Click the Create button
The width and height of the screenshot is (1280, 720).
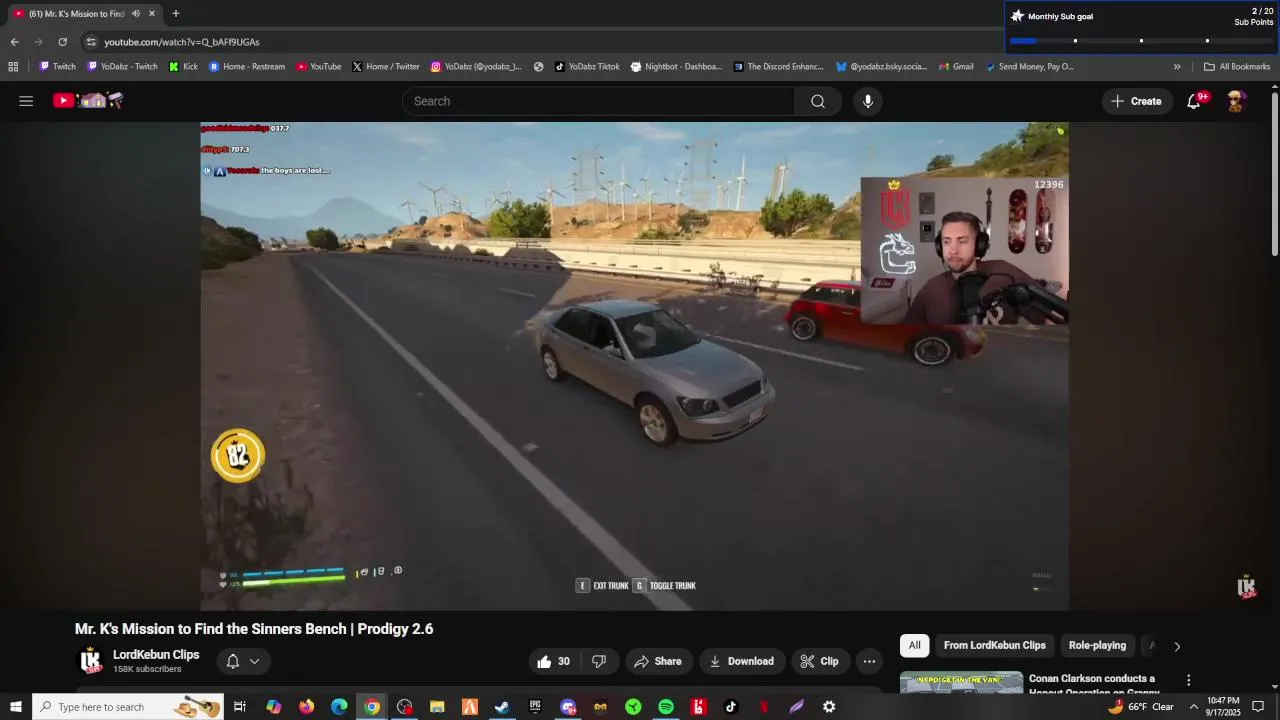1137,101
